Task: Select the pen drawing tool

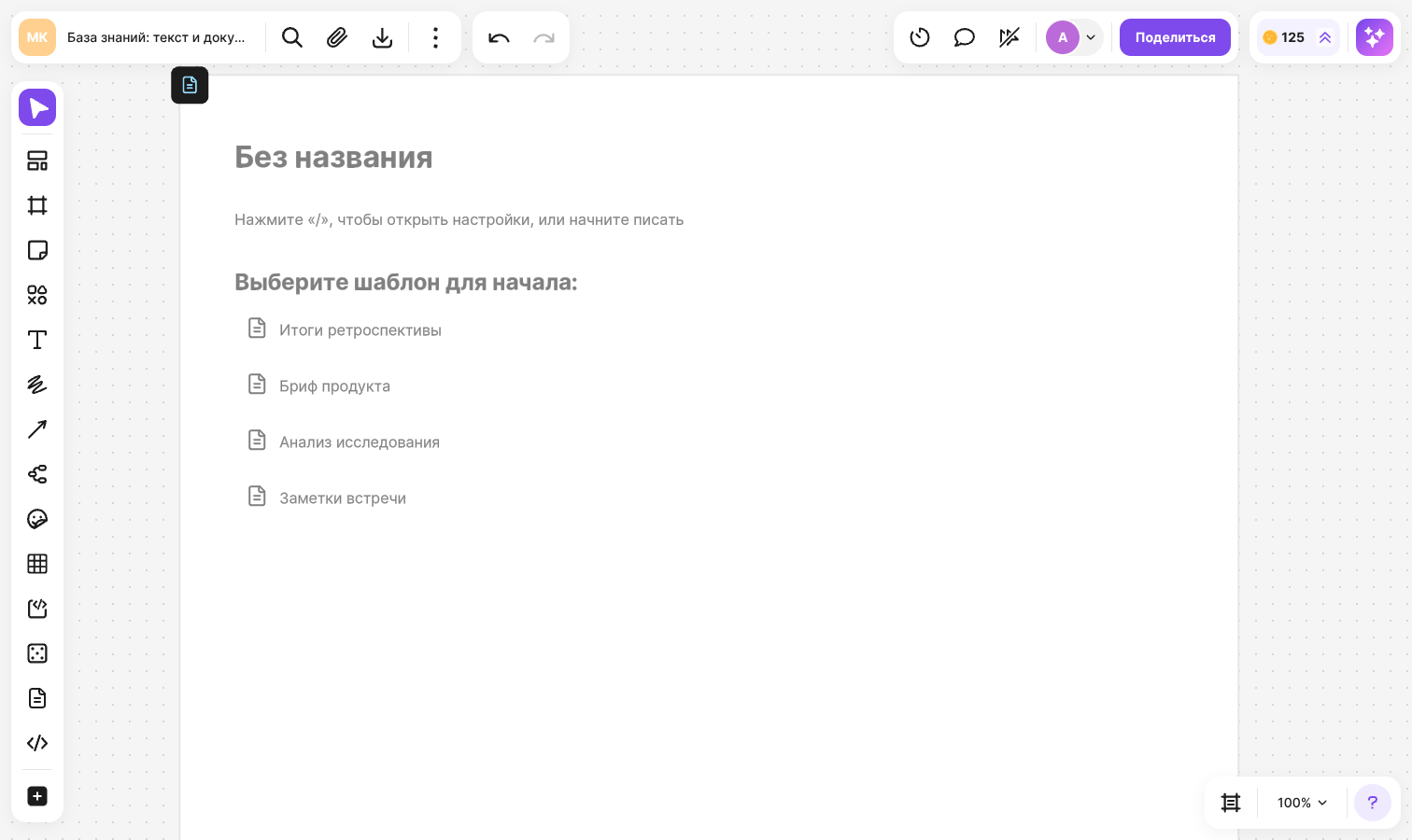Action: coord(37,385)
